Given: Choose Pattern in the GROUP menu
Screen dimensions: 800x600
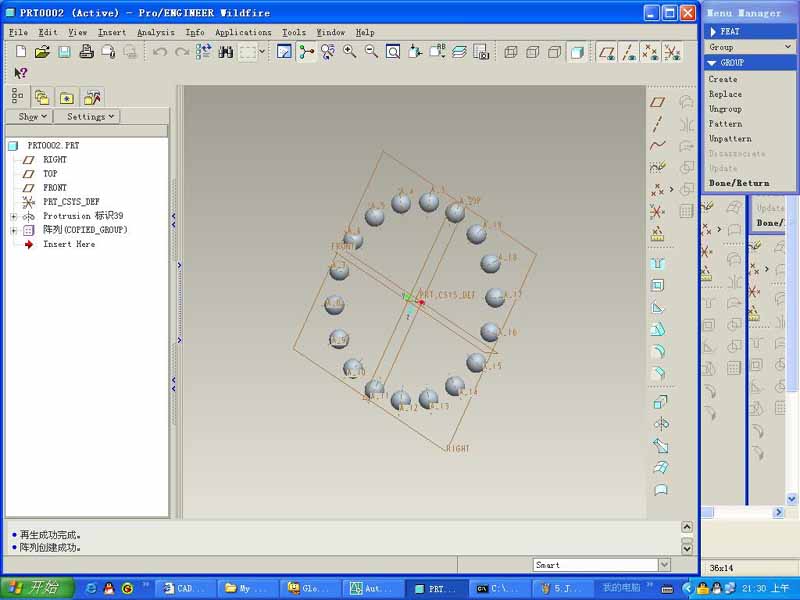Looking at the screenshot, I should point(725,123).
